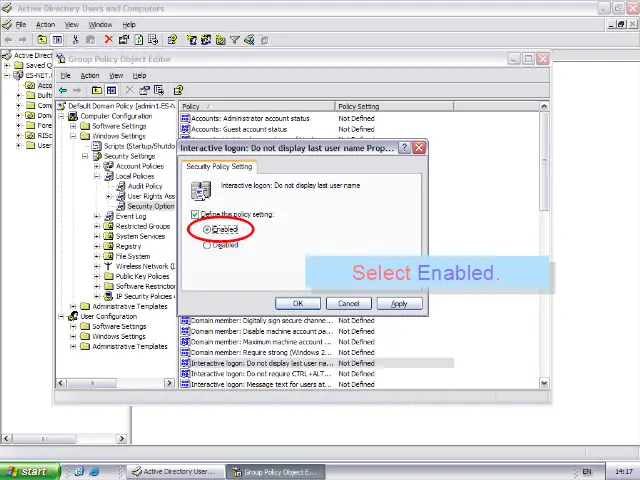This screenshot has height=480, width=640.
Task: Toggle Show/Hide Console Tree in Active Directory toolbar
Action: point(57,40)
